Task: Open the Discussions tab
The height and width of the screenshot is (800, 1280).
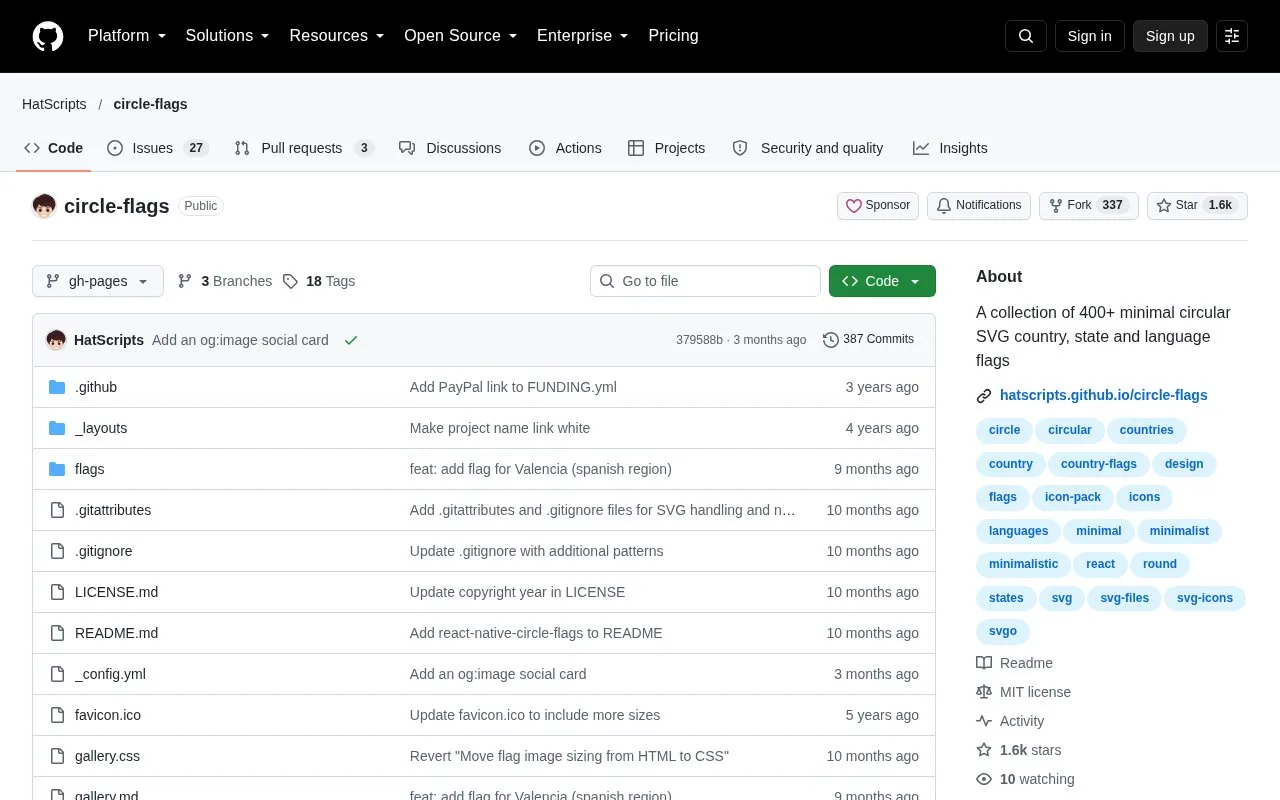Action: (x=450, y=148)
